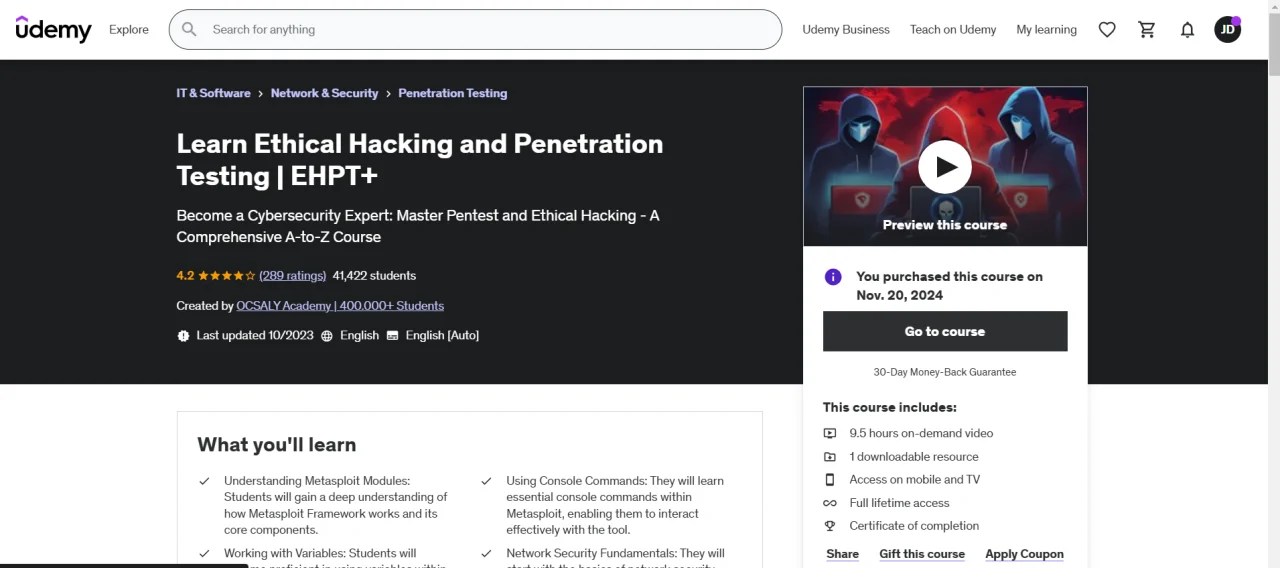1280x568 pixels.
Task: Click Full lifetime access text
Action: click(x=899, y=503)
